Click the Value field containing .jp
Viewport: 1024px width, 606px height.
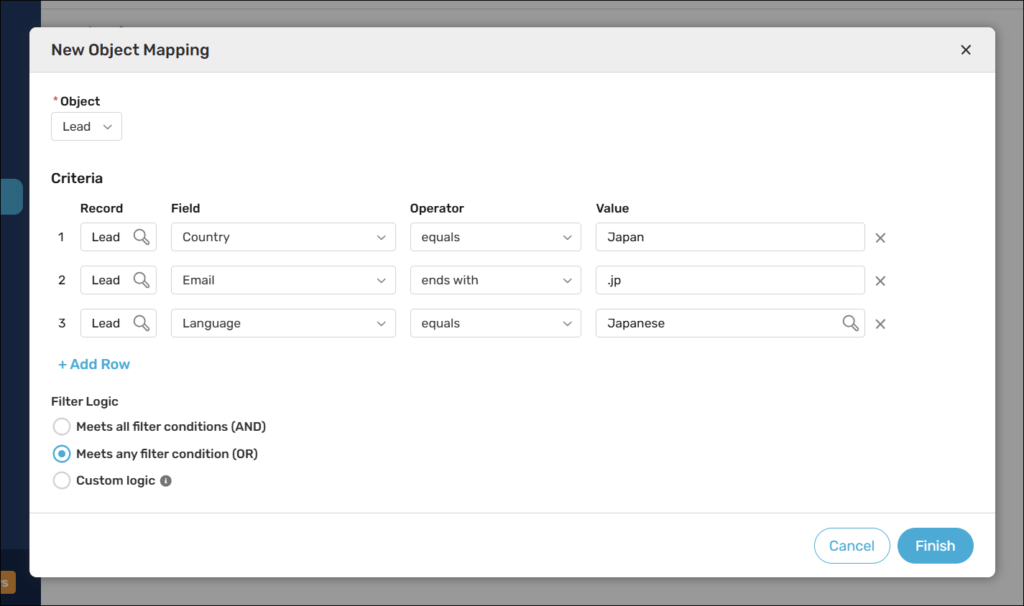(x=730, y=280)
